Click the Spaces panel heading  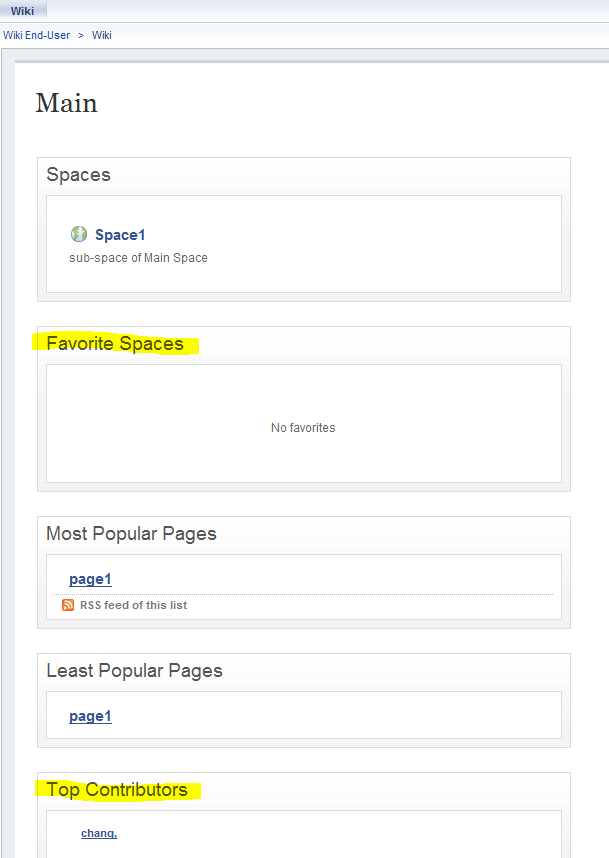pyautogui.click(x=78, y=175)
